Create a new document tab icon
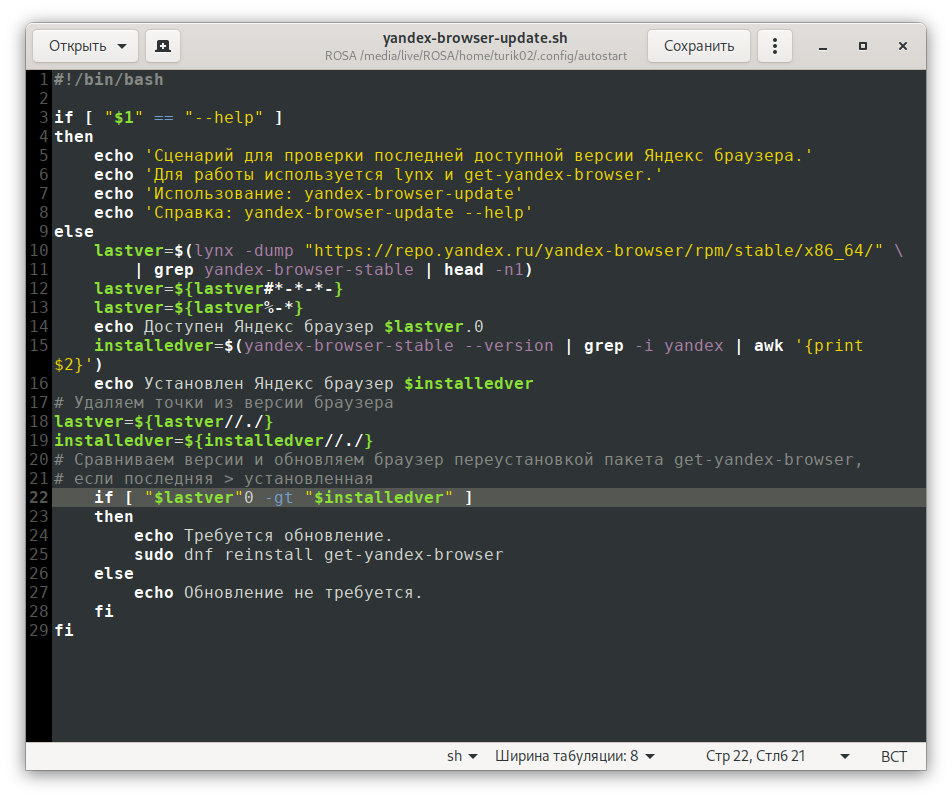This screenshot has width=952, height=799. coord(163,46)
